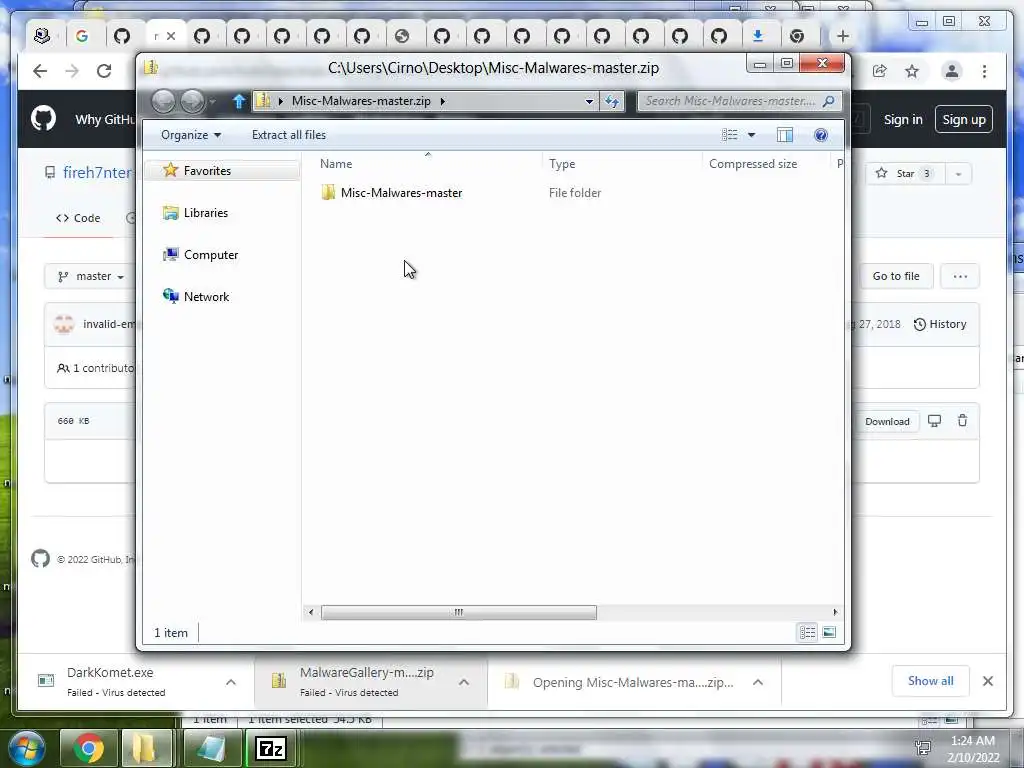
Task: Sort by the Type column header
Action: click(562, 164)
